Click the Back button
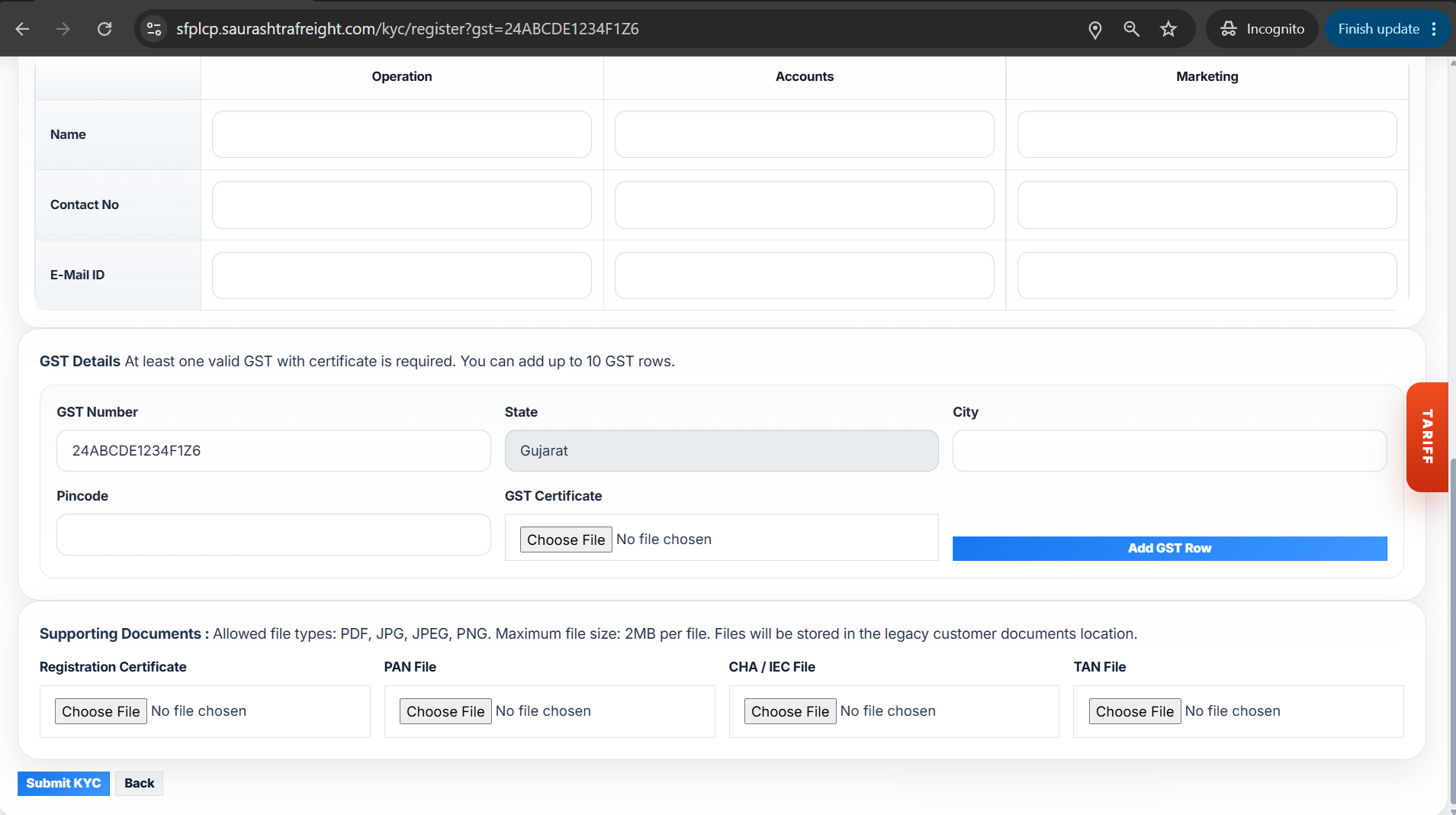Viewport: 1456px width, 815px height. [140, 784]
